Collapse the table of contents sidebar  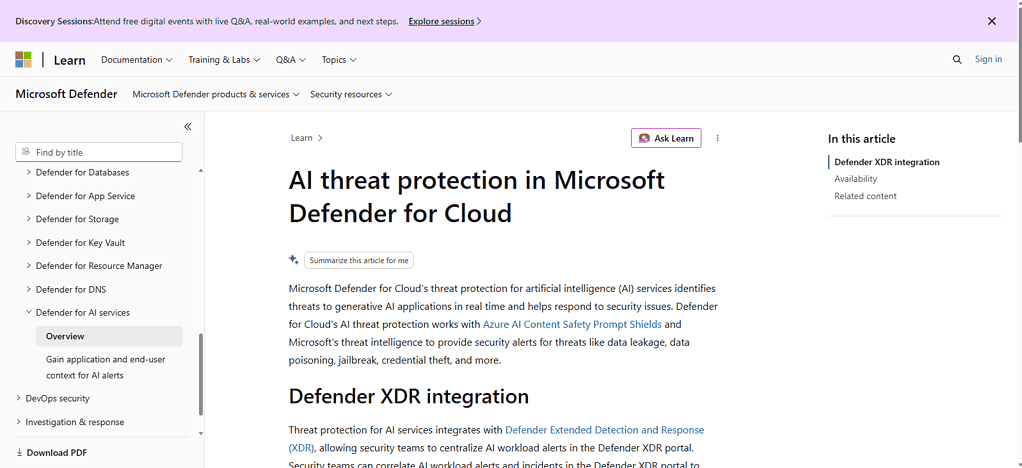(188, 126)
